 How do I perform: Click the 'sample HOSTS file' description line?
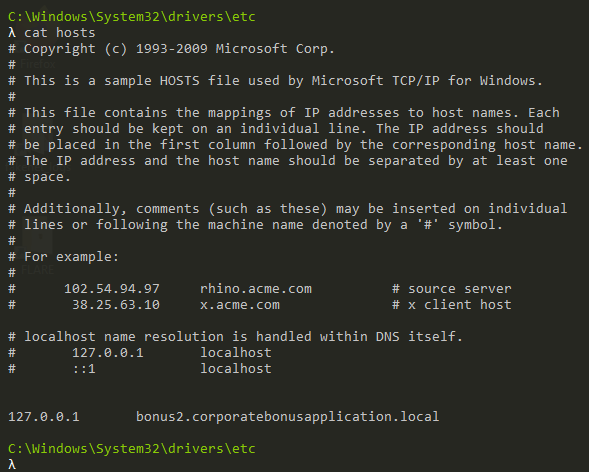[x=275, y=81]
